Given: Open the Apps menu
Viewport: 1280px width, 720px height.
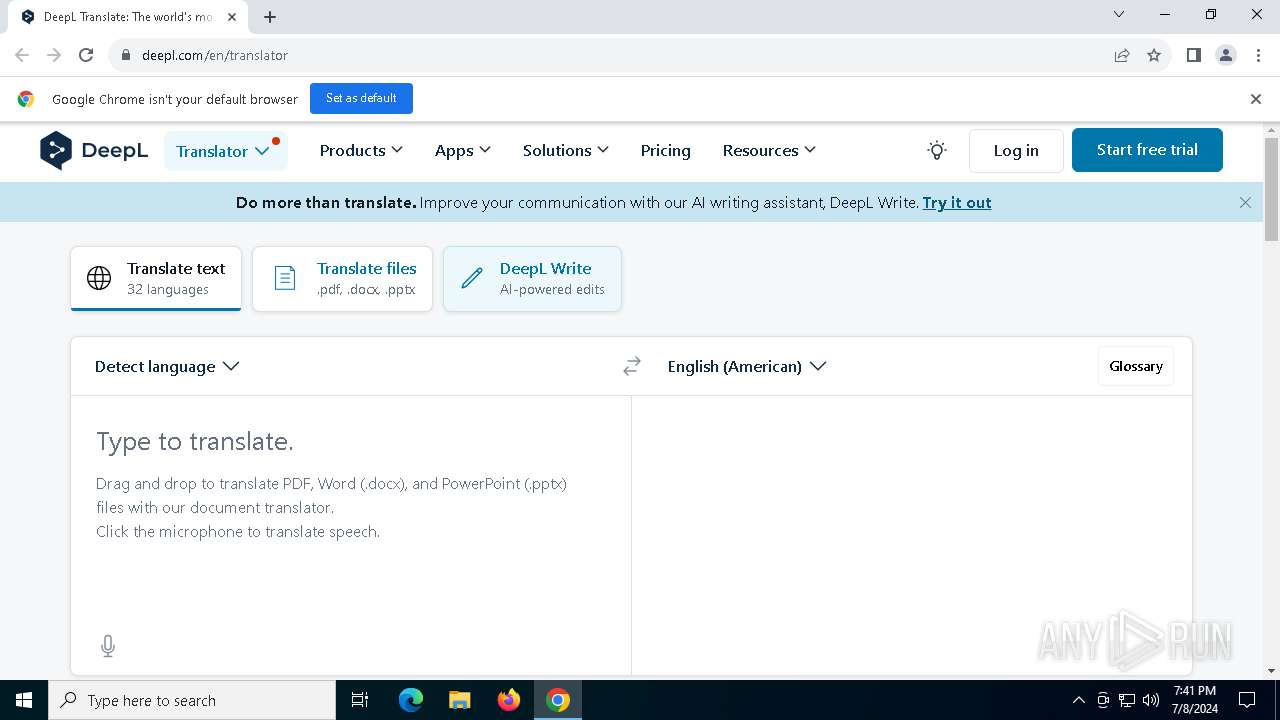Looking at the screenshot, I should coord(463,150).
